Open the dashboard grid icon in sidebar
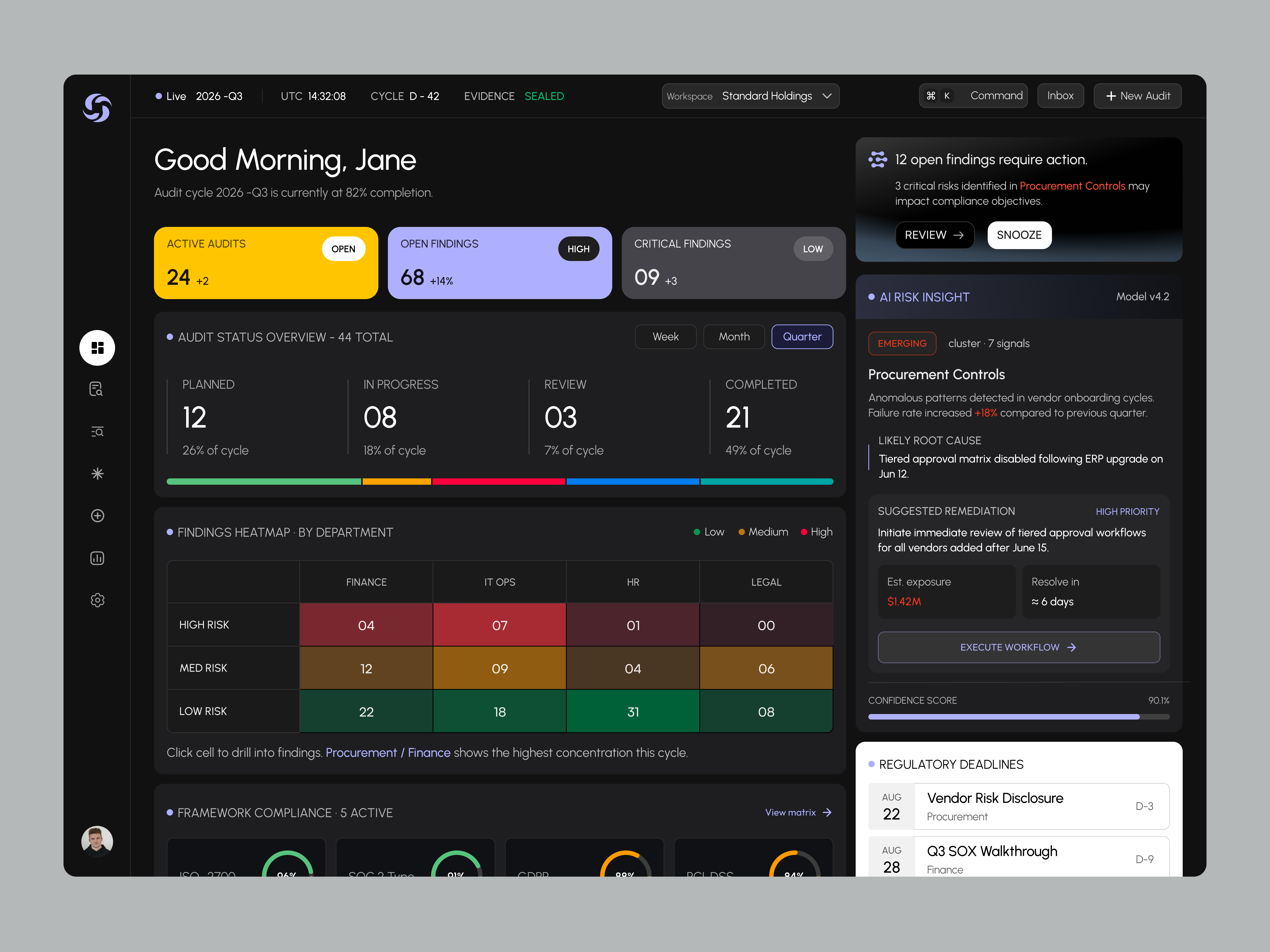This screenshot has width=1270, height=952. 97,348
